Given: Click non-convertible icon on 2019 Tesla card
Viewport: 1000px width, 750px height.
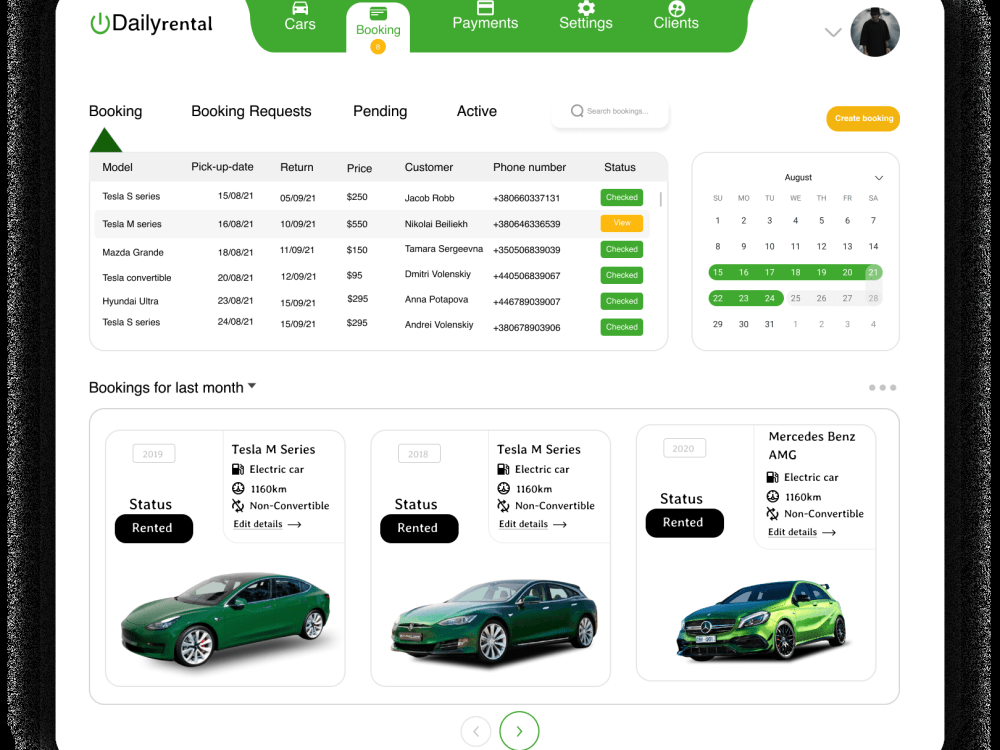Looking at the screenshot, I should coord(238,506).
